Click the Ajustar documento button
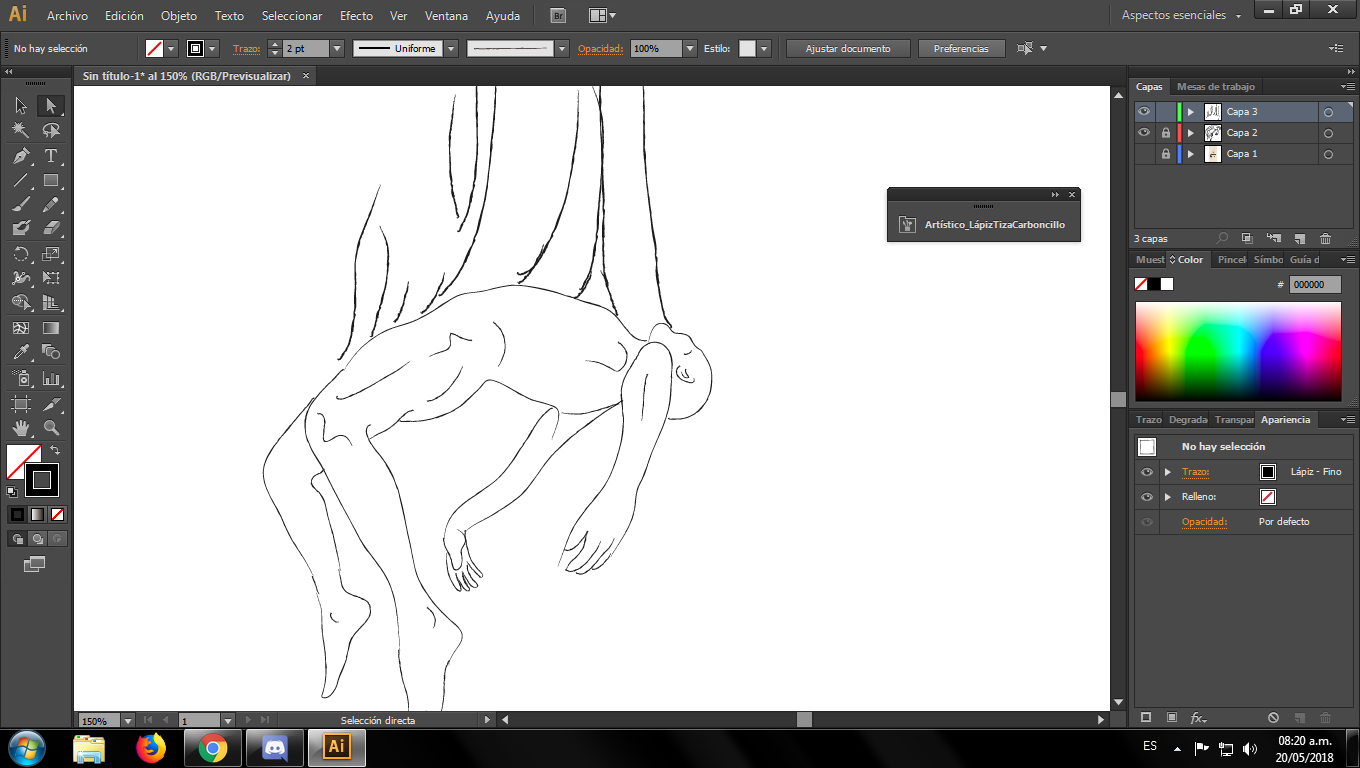Screen dimensions: 1360x768 tap(848, 48)
